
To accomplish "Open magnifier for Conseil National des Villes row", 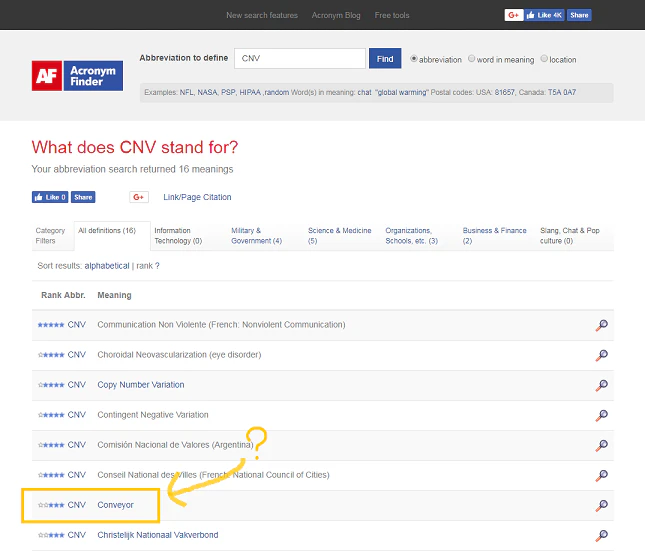I will [601, 475].
